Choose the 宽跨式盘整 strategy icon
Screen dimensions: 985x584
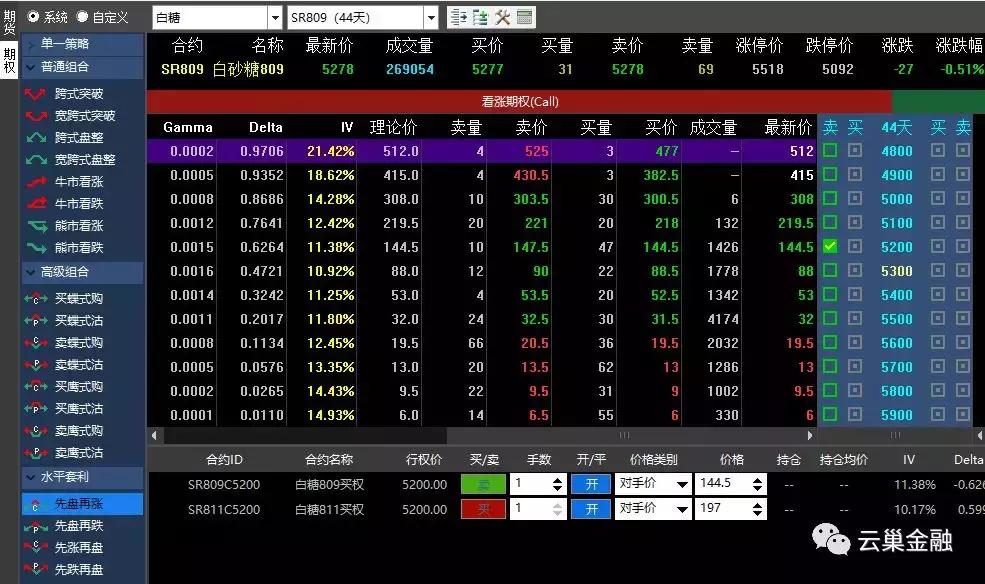coord(35,160)
